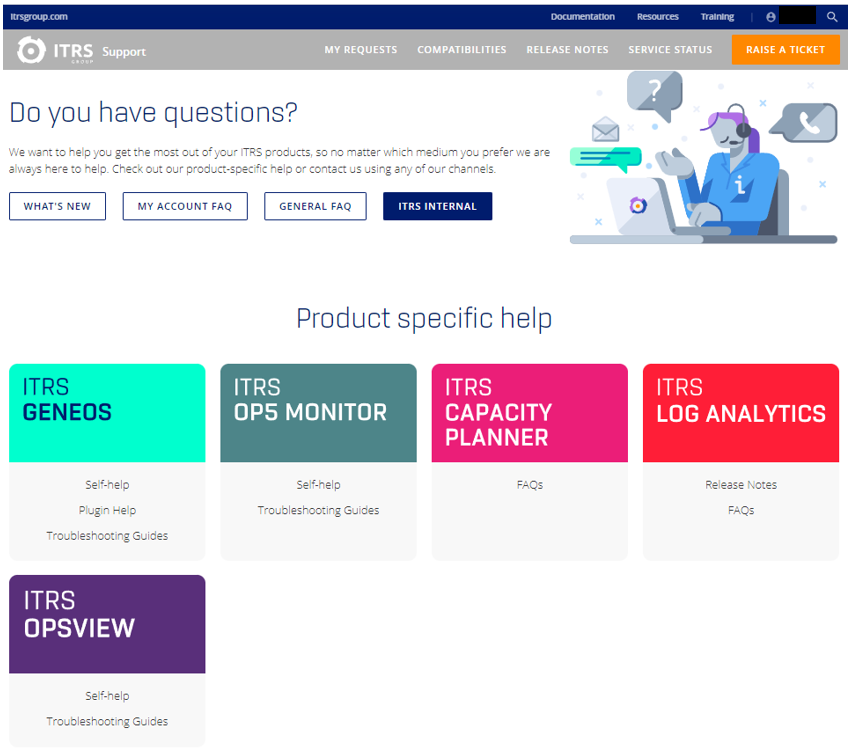Click the Raise a Ticket button

pos(785,50)
